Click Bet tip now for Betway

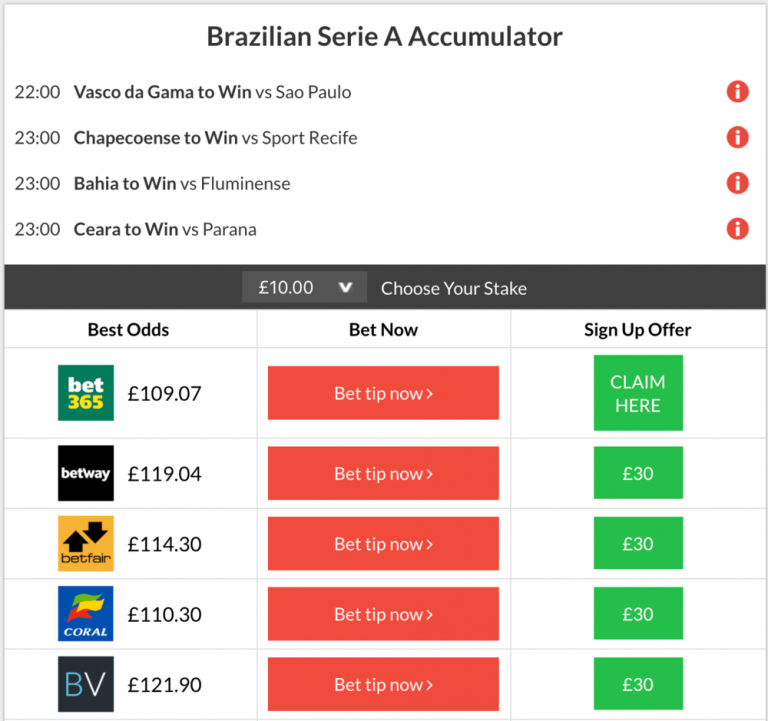click(x=383, y=473)
